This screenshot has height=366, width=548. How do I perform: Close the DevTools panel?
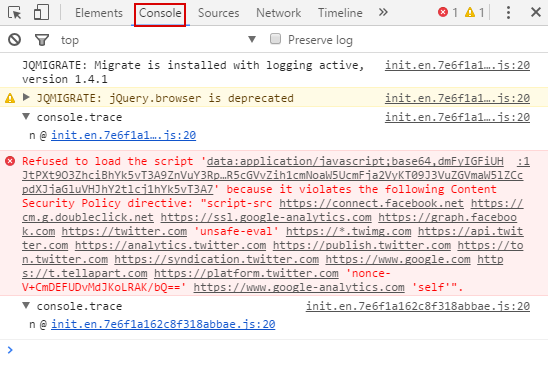point(536,13)
